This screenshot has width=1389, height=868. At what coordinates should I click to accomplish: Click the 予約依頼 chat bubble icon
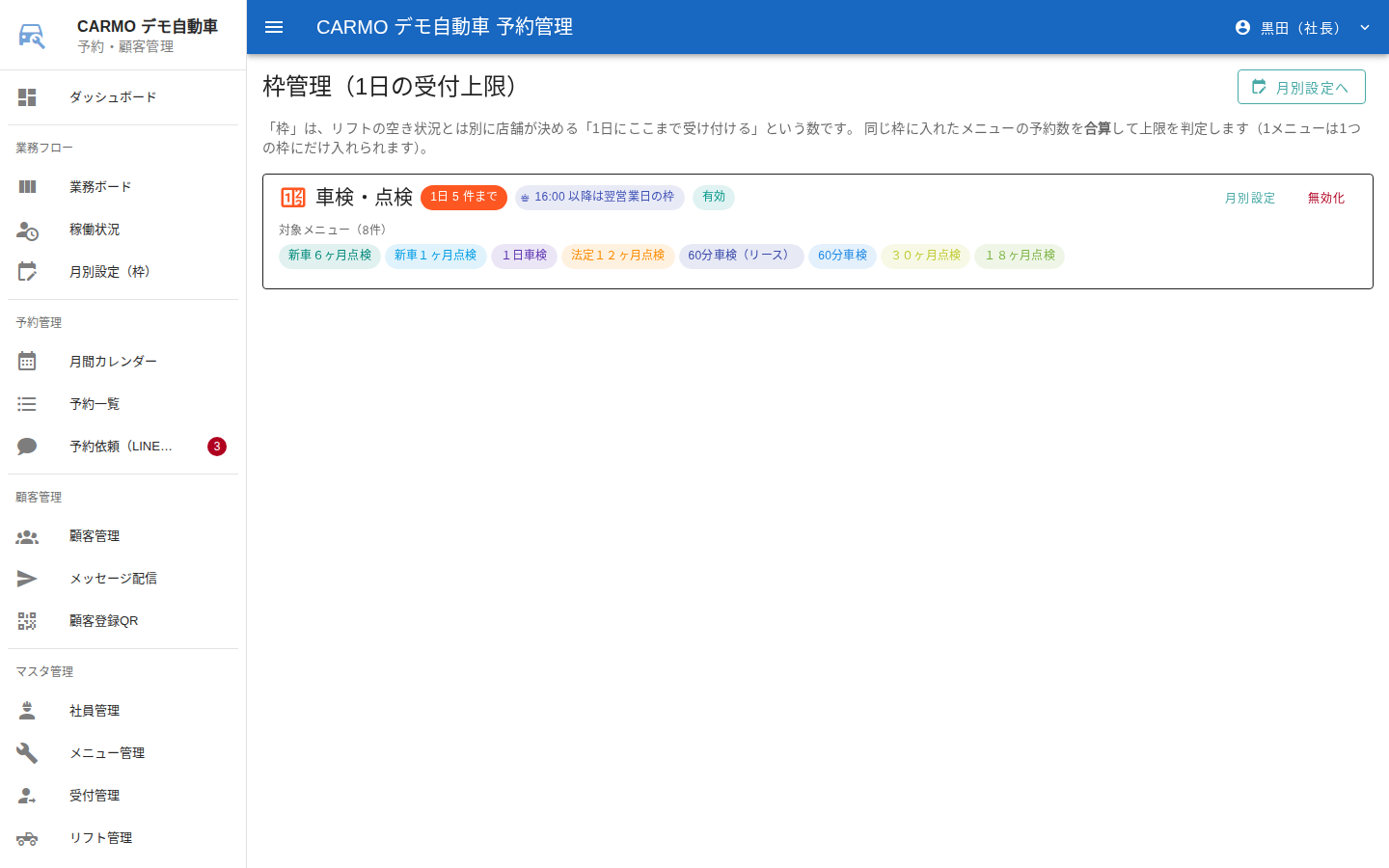[x=27, y=447]
